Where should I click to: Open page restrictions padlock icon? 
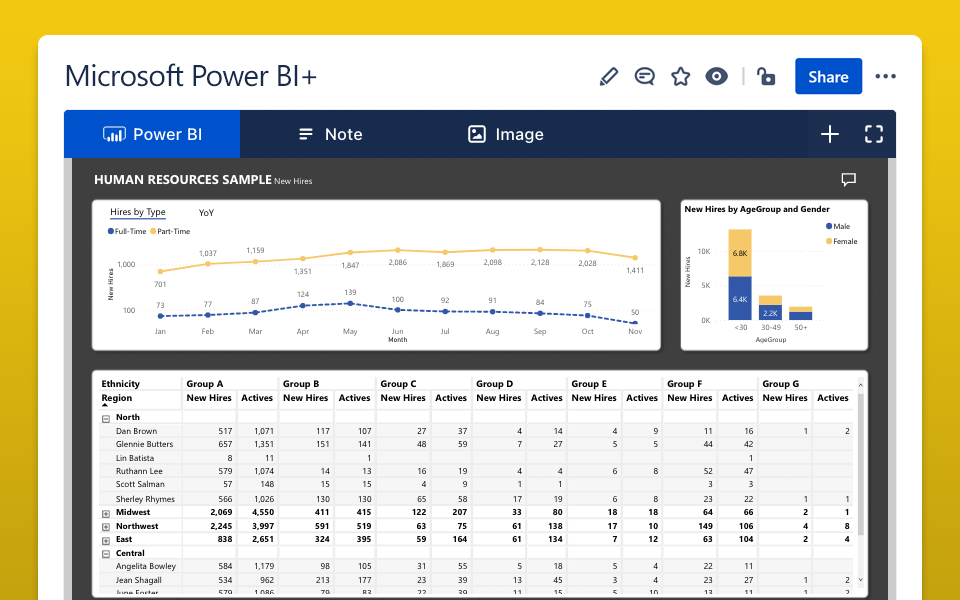coord(765,77)
